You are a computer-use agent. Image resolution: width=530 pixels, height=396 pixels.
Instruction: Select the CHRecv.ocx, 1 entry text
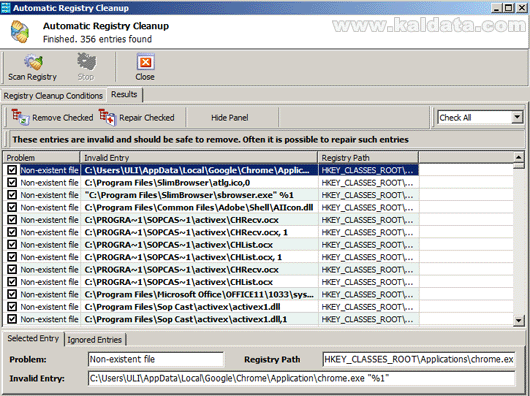(x=186, y=232)
